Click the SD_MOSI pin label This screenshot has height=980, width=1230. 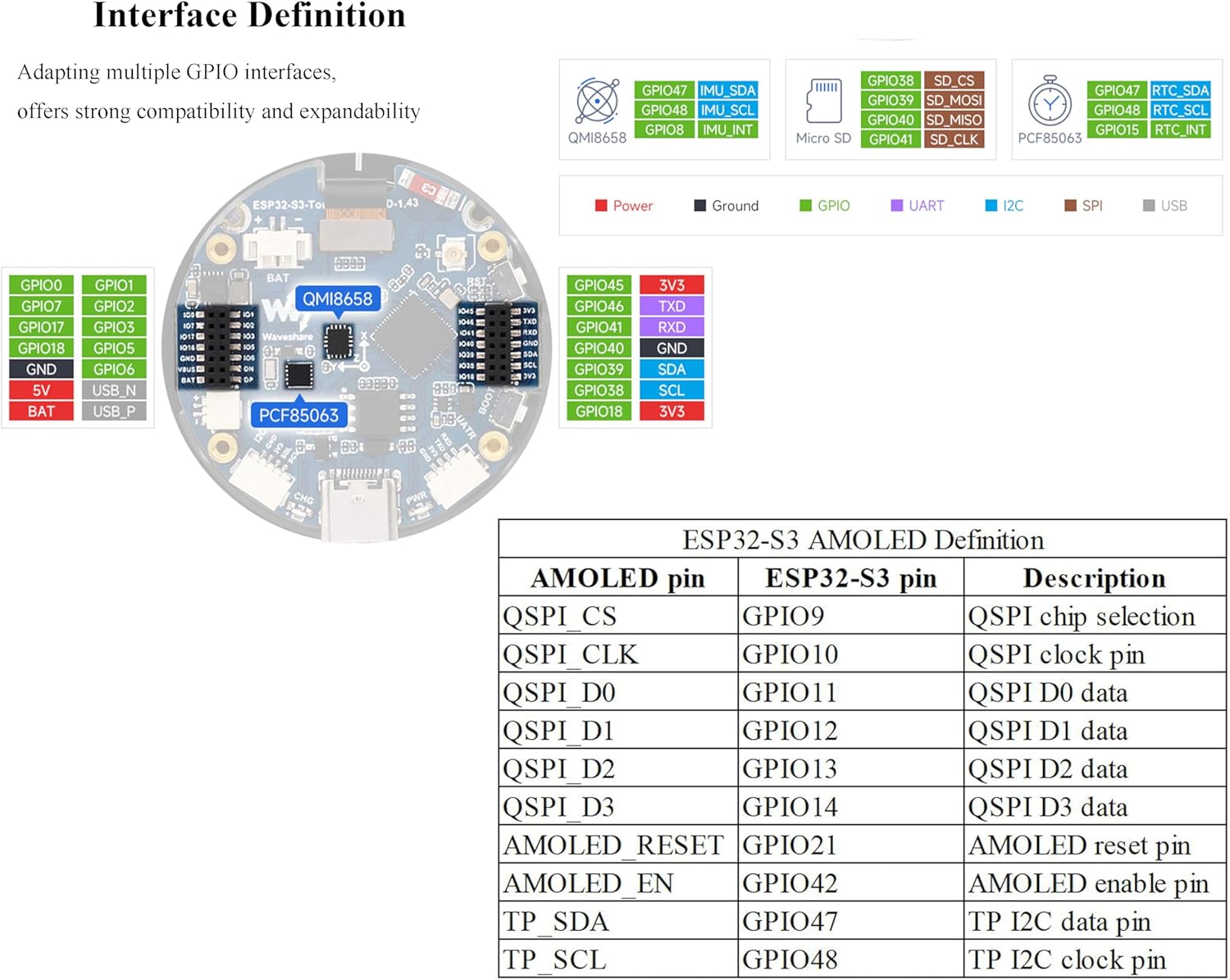(954, 100)
